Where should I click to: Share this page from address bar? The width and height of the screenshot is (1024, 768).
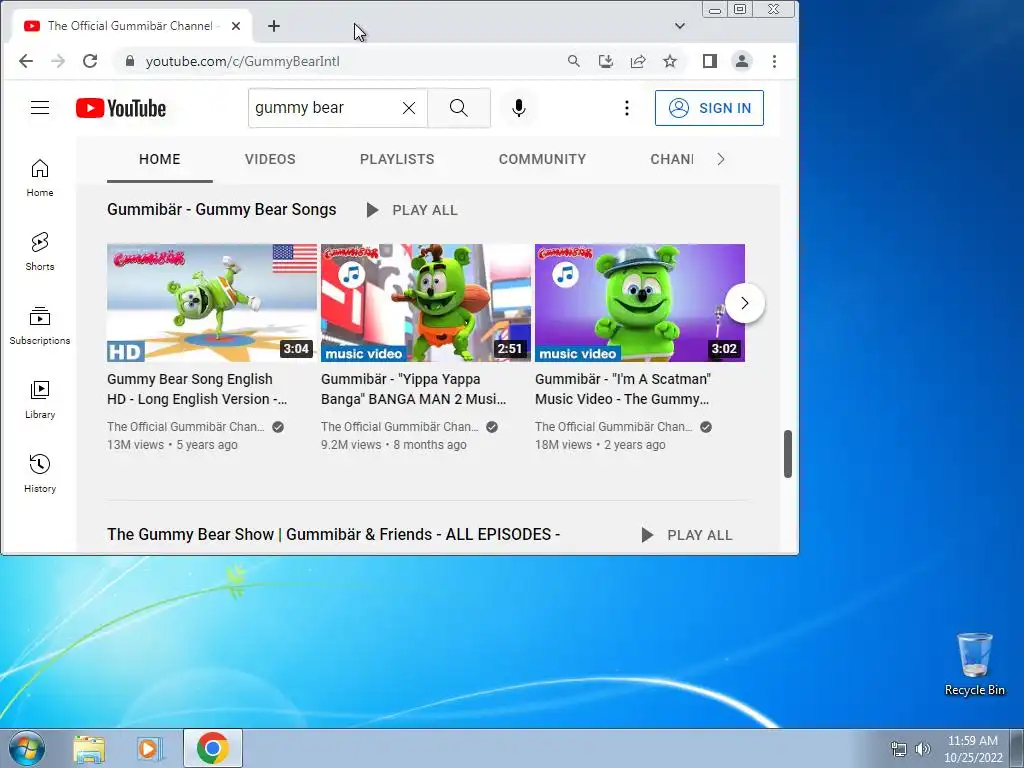[x=638, y=61]
